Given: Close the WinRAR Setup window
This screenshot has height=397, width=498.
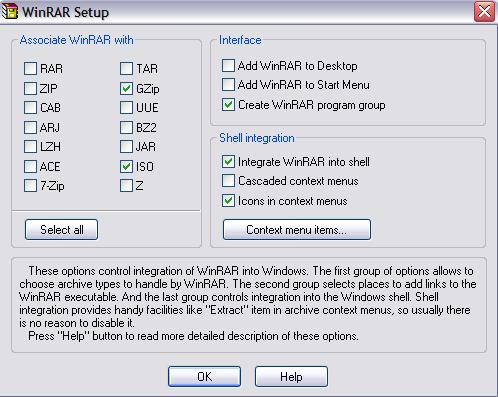Looking at the screenshot, I should [x=484, y=12].
